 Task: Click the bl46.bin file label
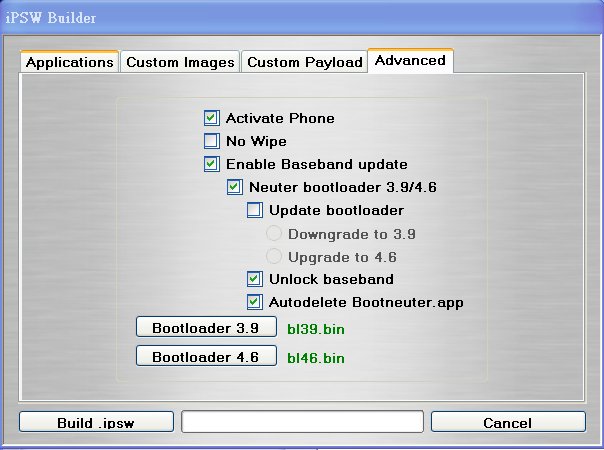(316, 357)
